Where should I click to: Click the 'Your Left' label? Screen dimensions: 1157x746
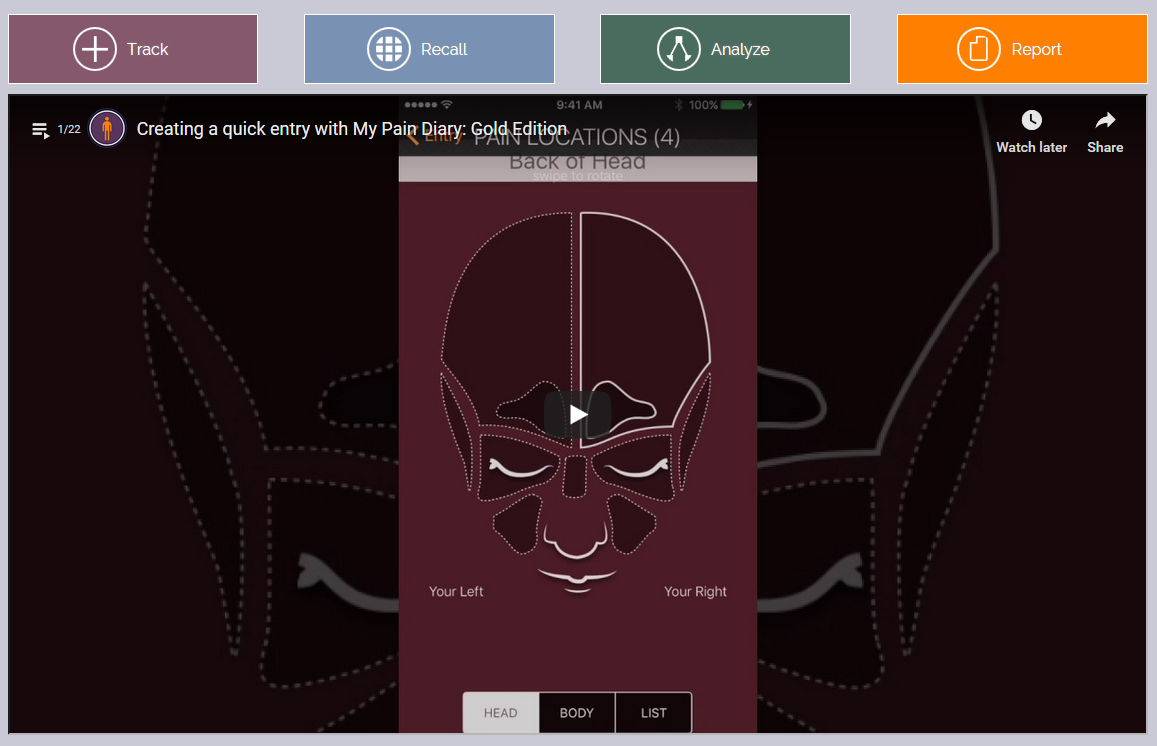(456, 591)
